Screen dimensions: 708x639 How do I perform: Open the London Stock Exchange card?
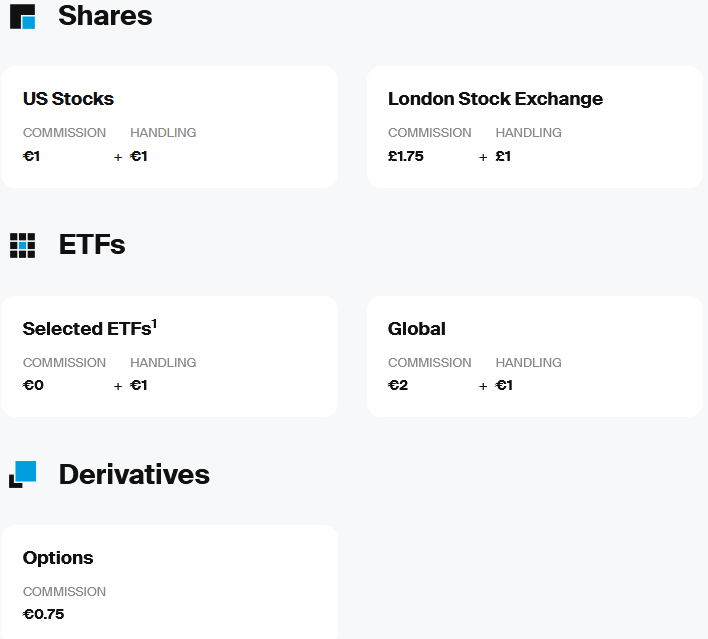coord(535,127)
